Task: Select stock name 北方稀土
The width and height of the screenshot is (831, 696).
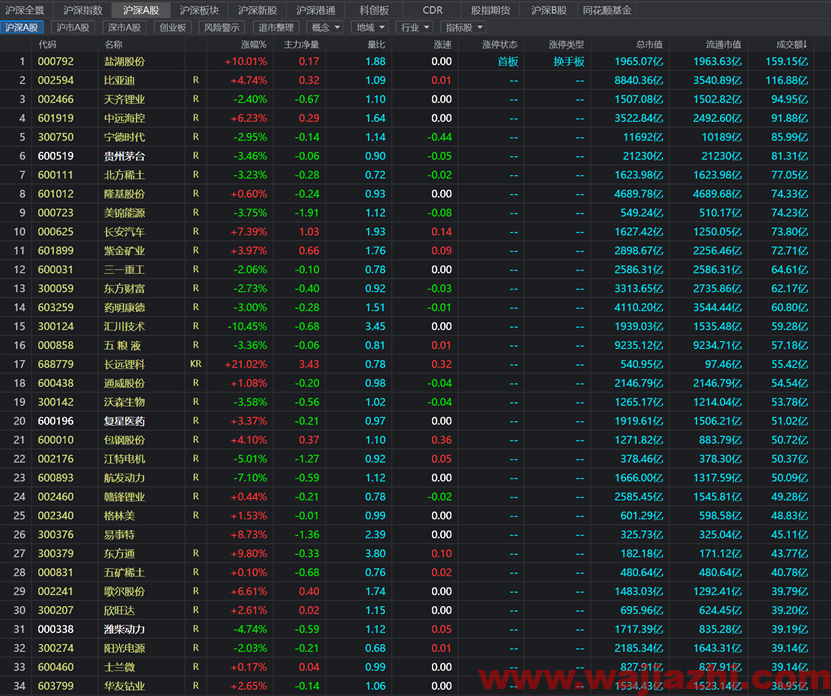Action: pyautogui.click(x=125, y=175)
